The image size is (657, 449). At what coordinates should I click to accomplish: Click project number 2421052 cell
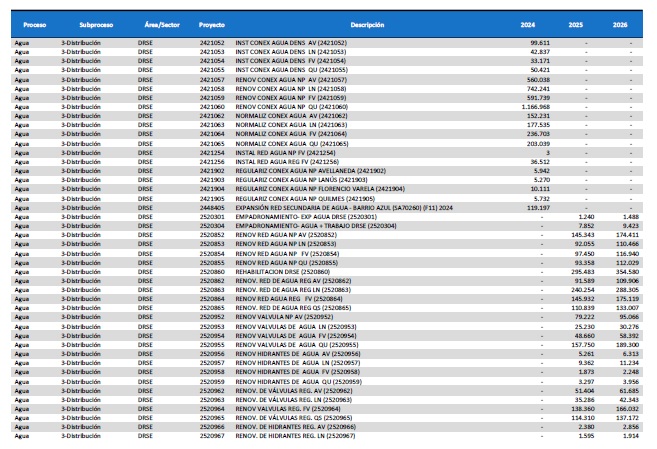[212, 43]
